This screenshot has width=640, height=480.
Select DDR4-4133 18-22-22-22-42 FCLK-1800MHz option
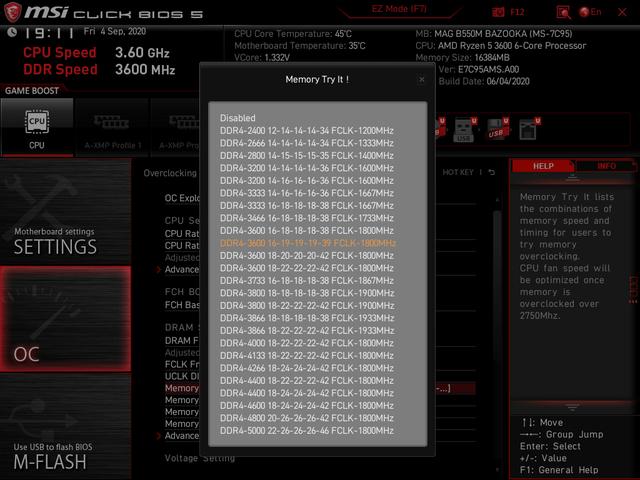coord(307,356)
